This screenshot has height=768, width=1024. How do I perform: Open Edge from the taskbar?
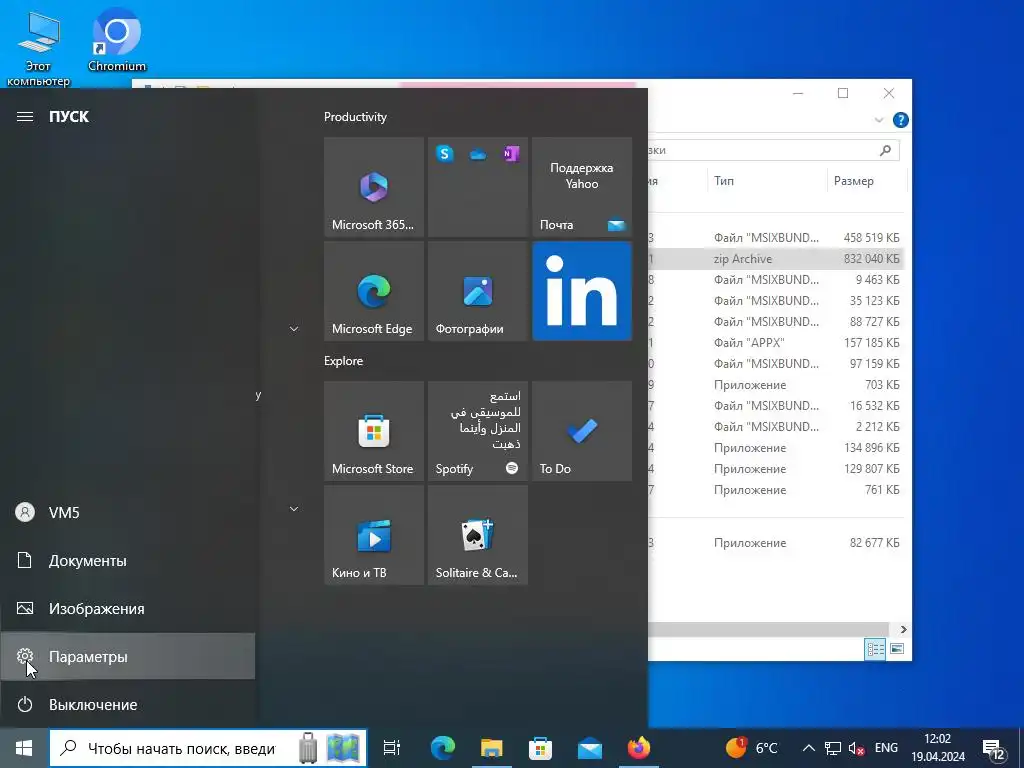[x=442, y=748]
